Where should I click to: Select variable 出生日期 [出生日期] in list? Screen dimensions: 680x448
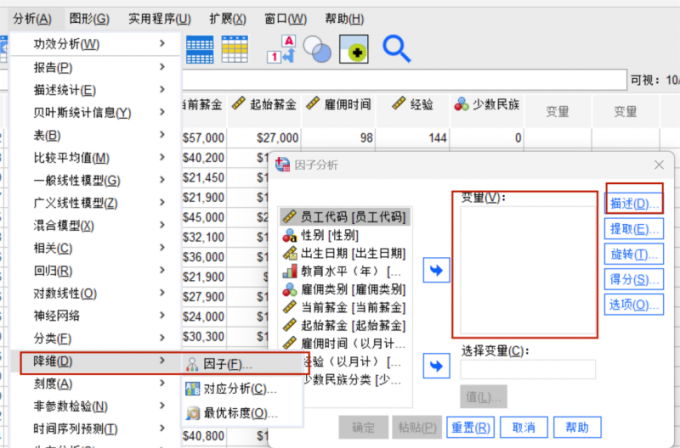[345, 253]
